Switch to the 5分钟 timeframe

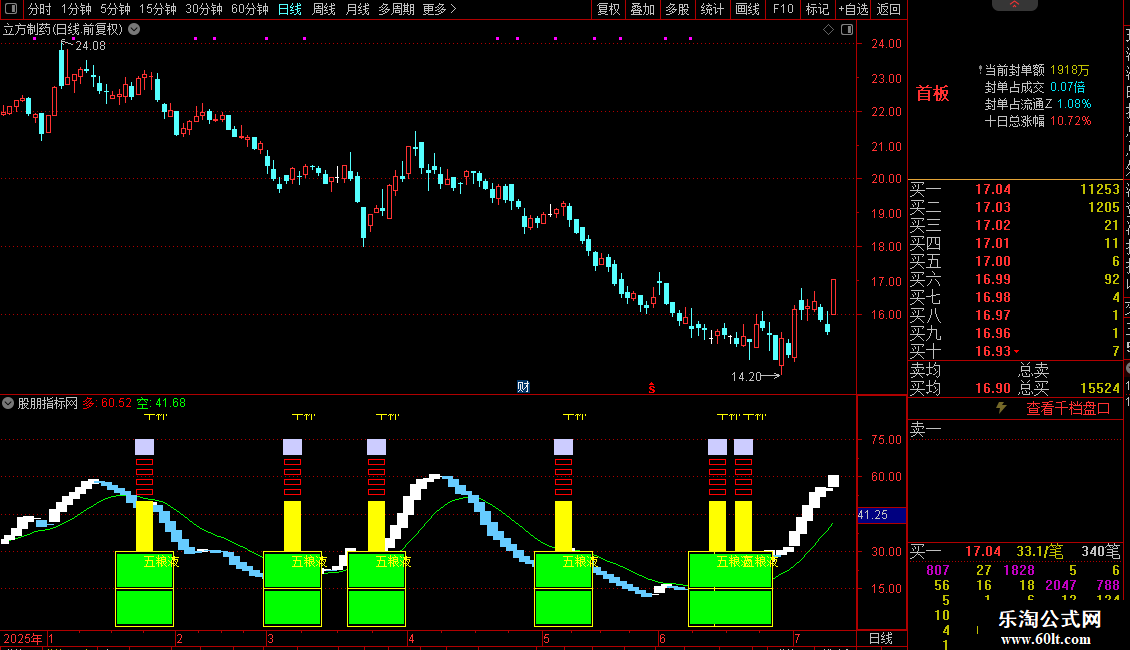pyautogui.click(x=115, y=9)
